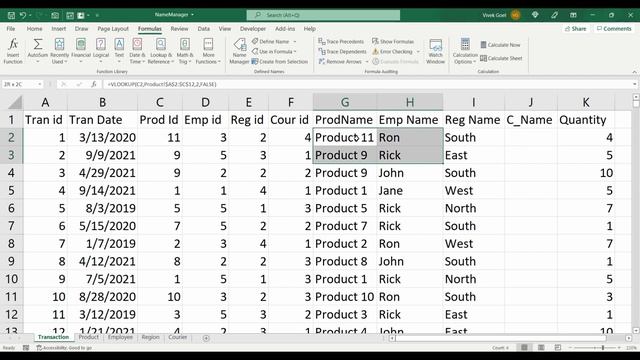Switch to Page Layout view in the status bar
The height and width of the screenshot is (360, 640).
(x=541, y=347)
